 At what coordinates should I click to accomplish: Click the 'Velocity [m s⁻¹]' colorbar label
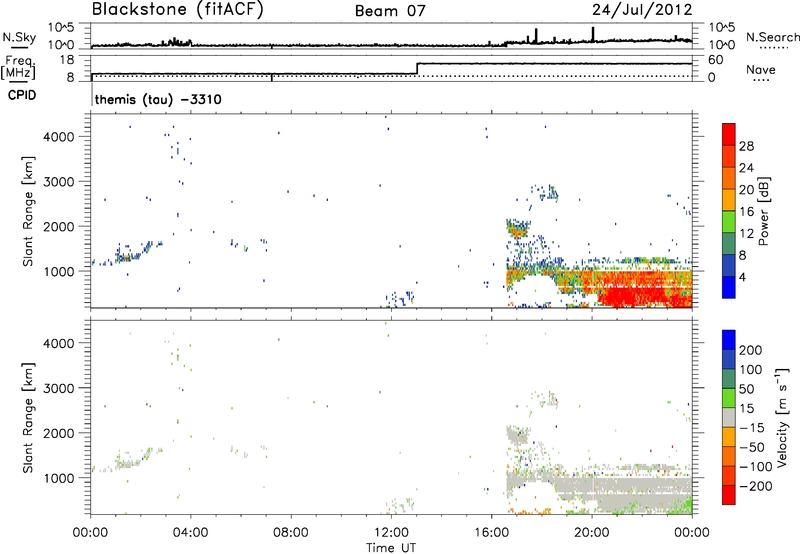[x=782, y=417]
